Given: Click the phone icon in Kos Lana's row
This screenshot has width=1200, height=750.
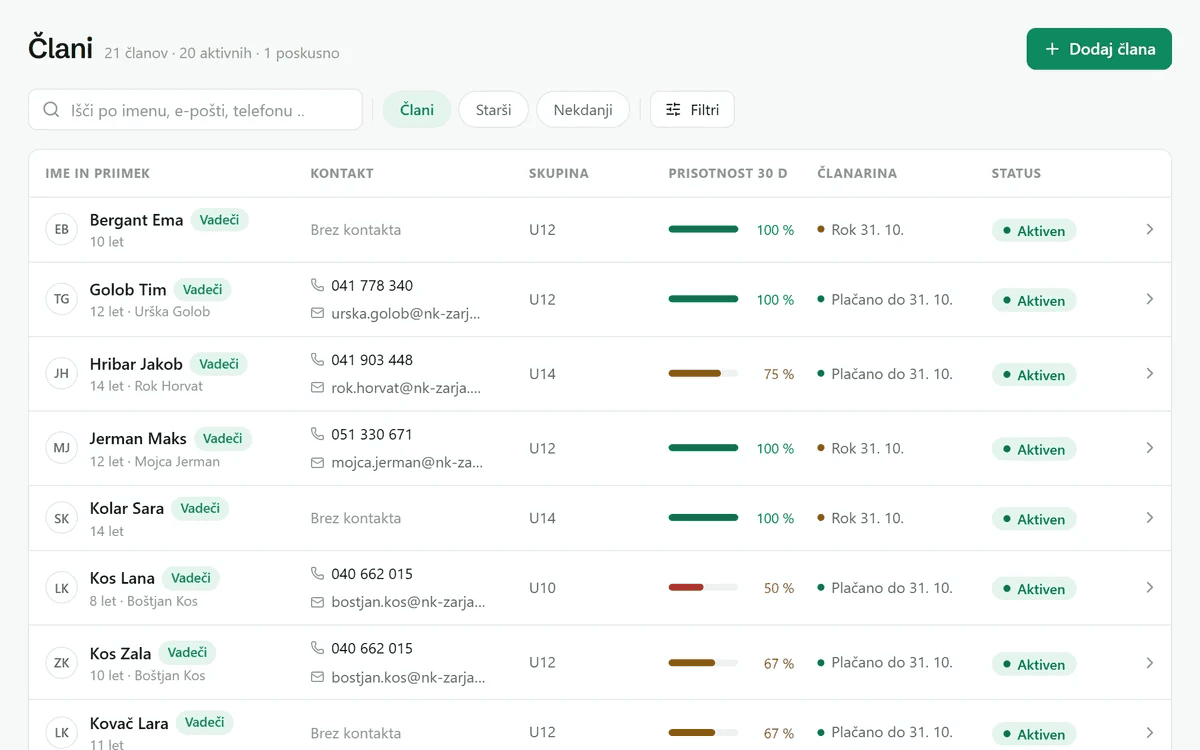Looking at the screenshot, I should coord(318,573).
